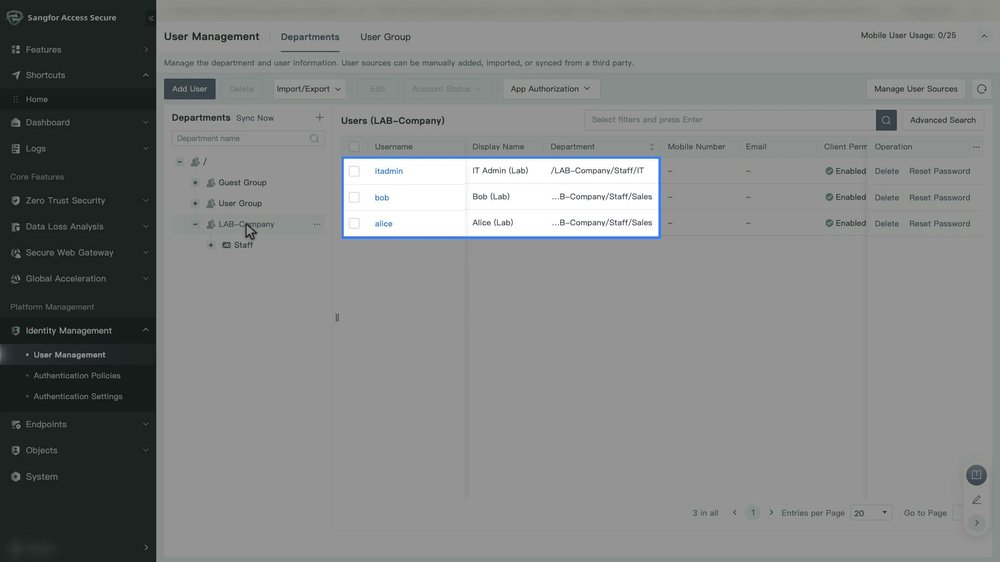The width and height of the screenshot is (1000, 562).
Task: Open the App Authorization dropdown
Action: [550, 89]
